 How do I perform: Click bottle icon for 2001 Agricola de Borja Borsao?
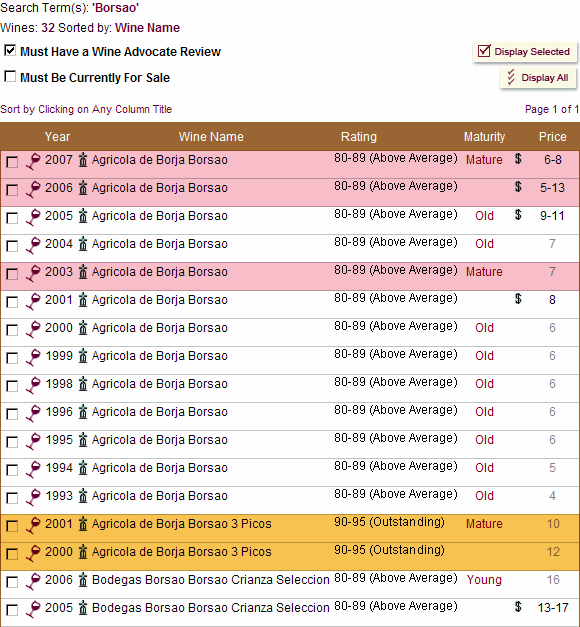pos(83,300)
